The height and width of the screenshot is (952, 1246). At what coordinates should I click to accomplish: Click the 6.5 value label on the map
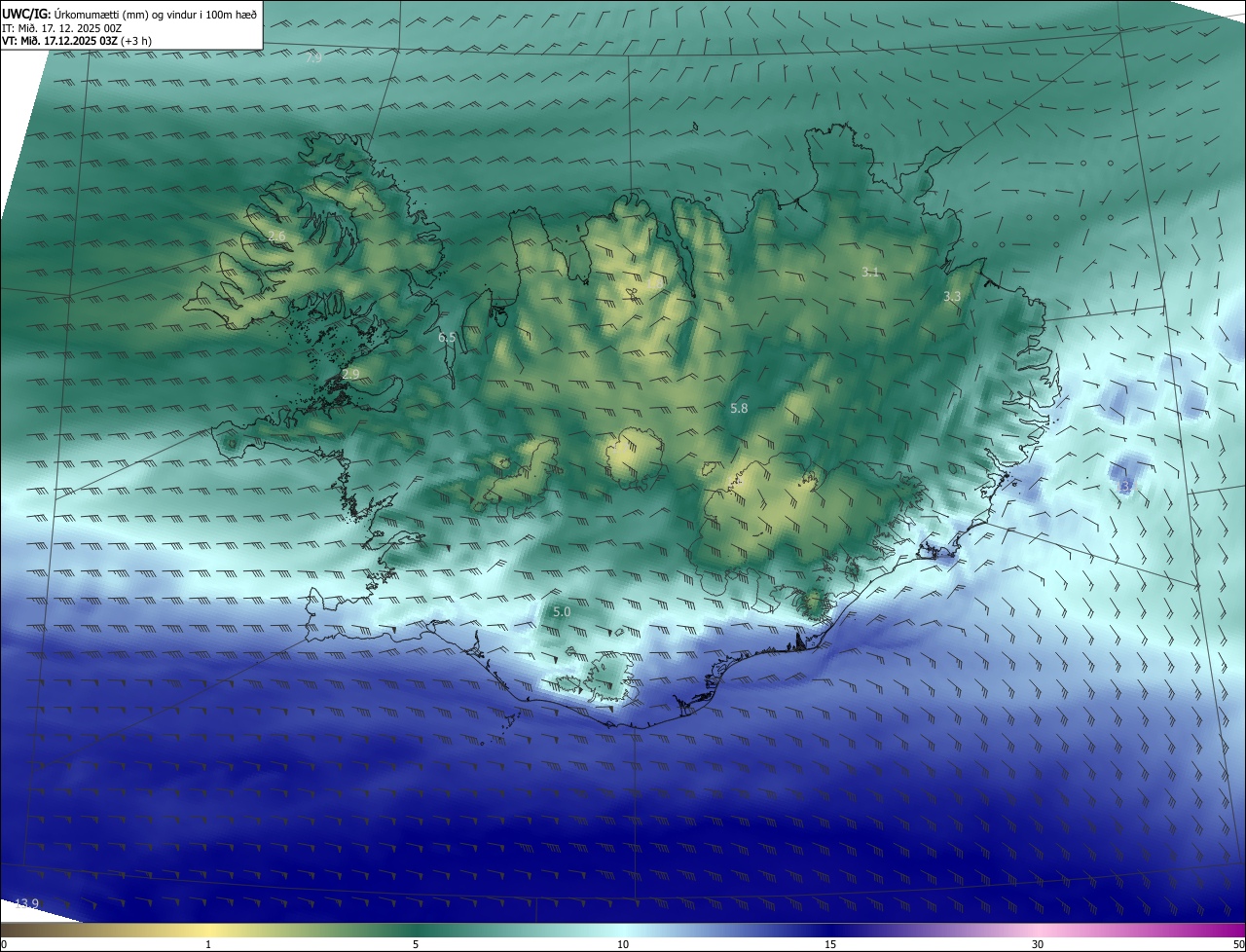[x=447, y=338]
